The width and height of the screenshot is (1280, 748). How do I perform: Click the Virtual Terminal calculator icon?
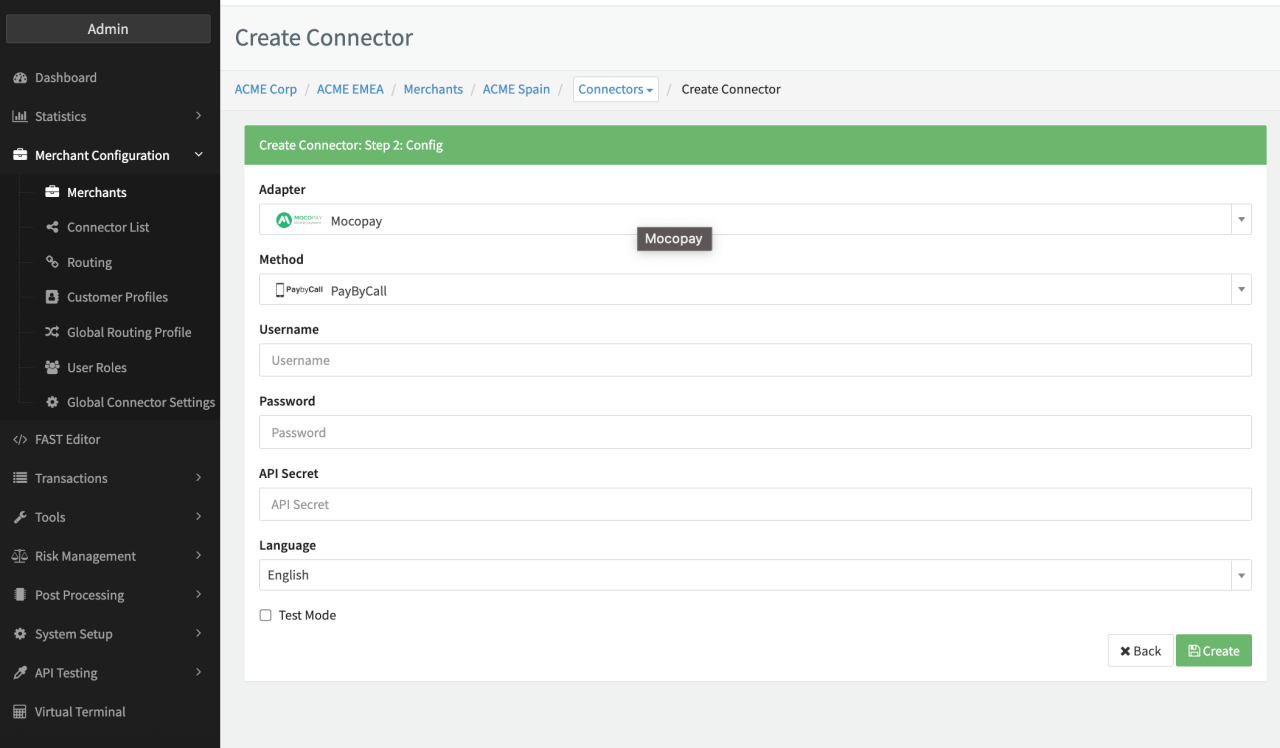[x=20, y=712]
